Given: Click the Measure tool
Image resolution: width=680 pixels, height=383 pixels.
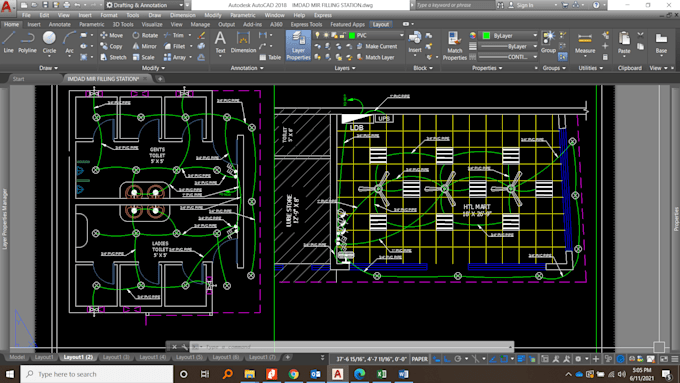Looking at the screenshot, I should [585, 43].
